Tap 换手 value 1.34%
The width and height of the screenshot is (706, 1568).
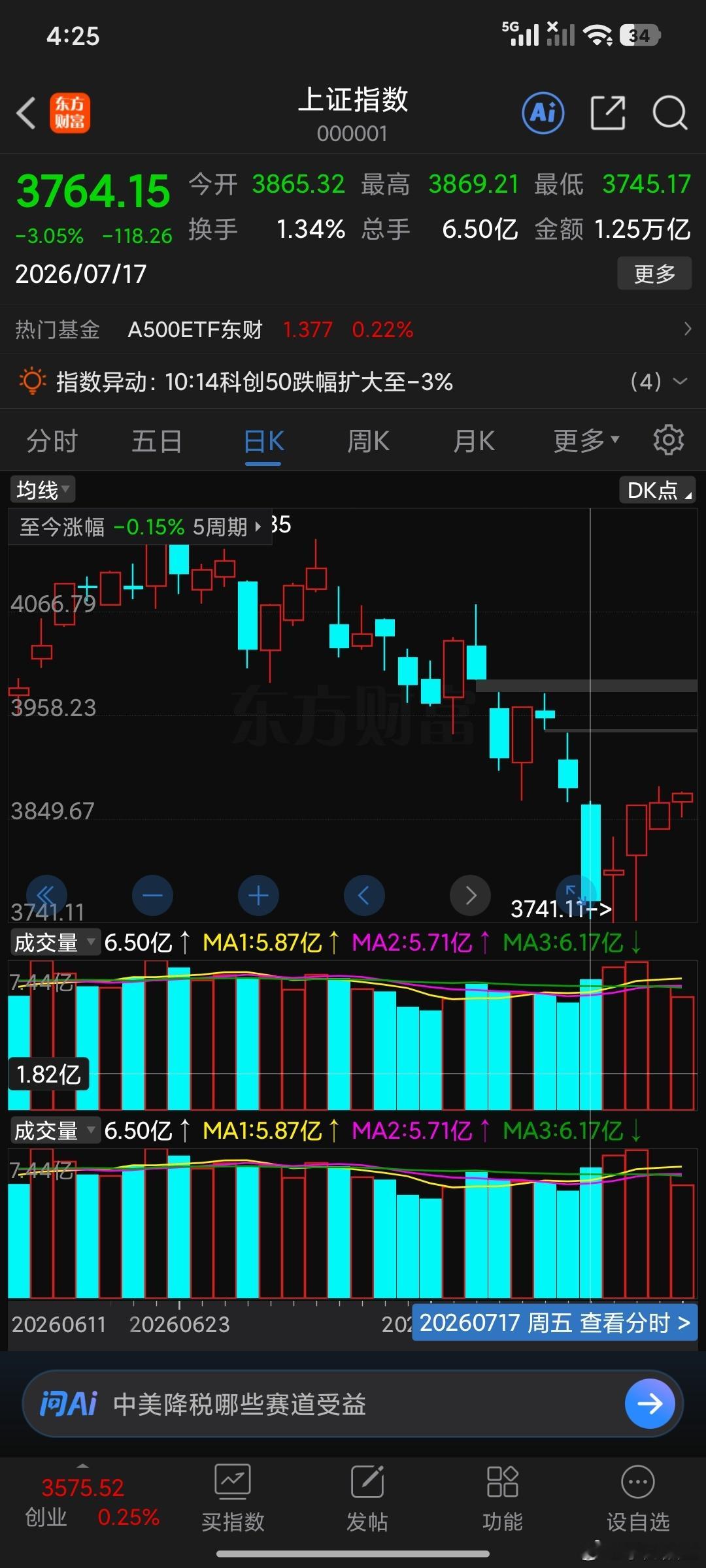[x=311, y=229]
